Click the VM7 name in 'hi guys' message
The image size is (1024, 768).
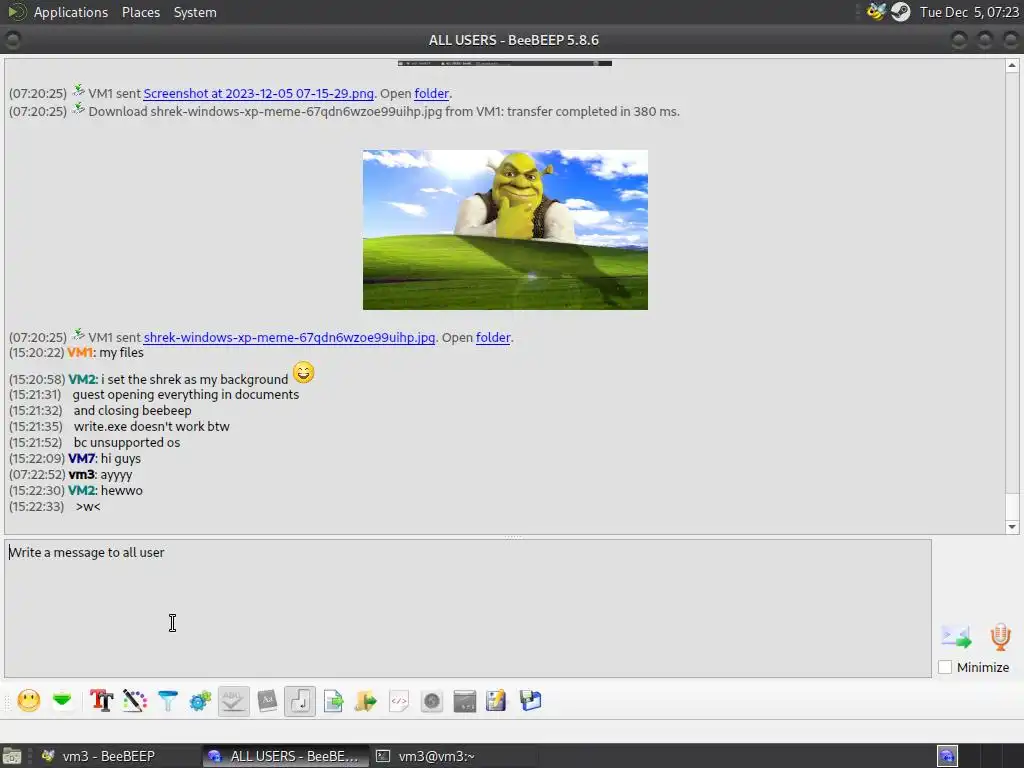point(82,458)
